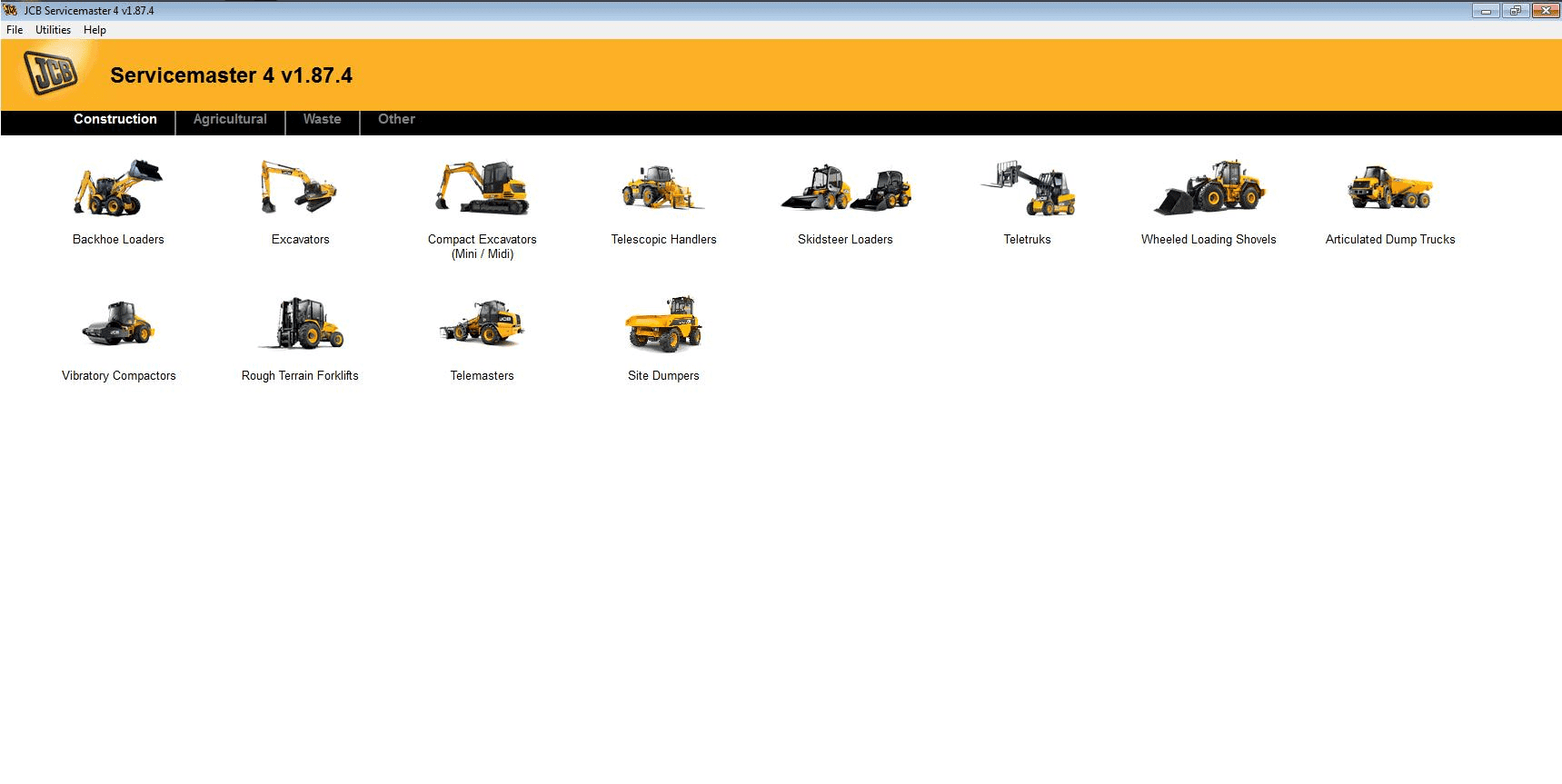Click the Servicemaster 4 v1.87.4 heading
The image size is (1562, 784).
tap(231, 75)
